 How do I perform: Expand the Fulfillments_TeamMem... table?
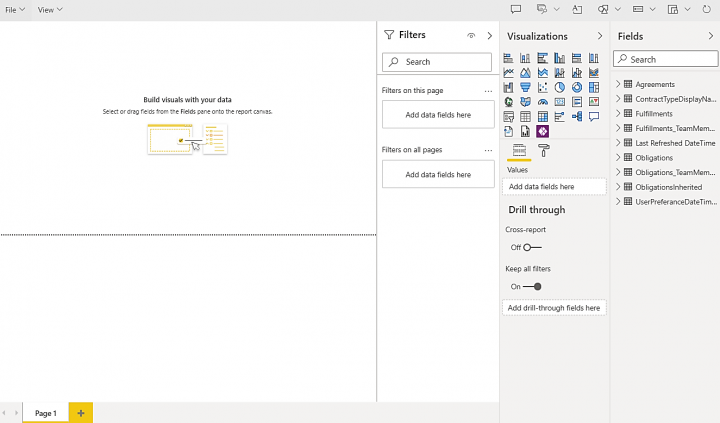[618, 128]
